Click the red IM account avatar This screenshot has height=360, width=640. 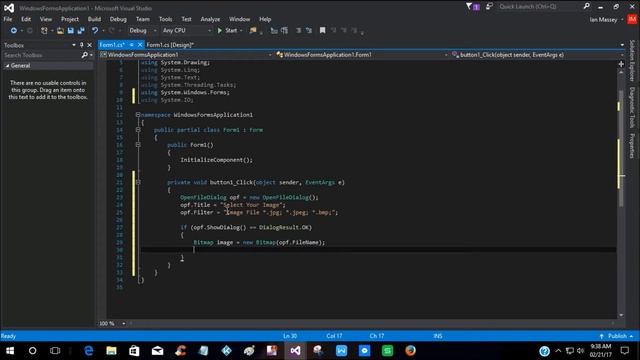point(632,19)
